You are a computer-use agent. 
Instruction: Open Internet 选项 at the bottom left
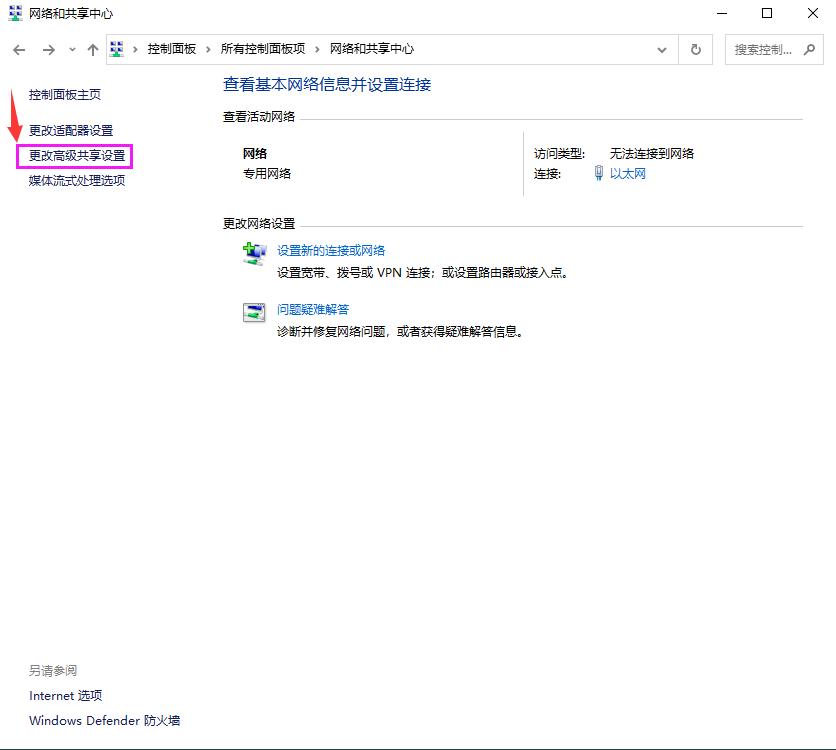pyautogui.click(x=65, y=695)
